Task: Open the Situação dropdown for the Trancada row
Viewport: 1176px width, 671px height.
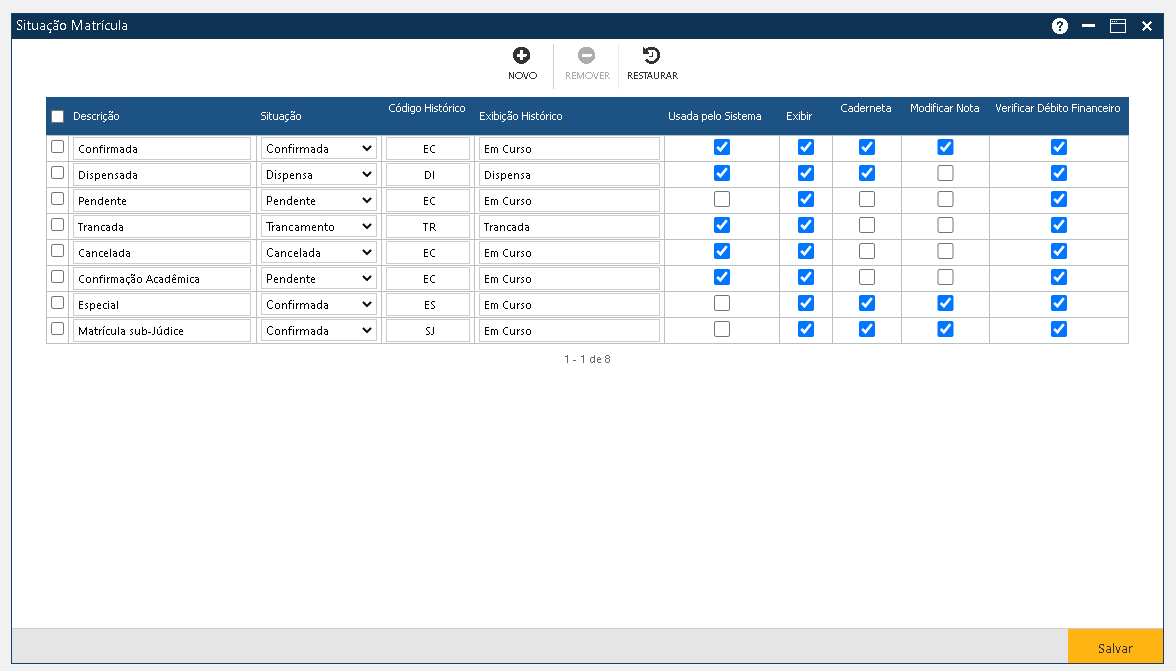Action: [318, 227]
